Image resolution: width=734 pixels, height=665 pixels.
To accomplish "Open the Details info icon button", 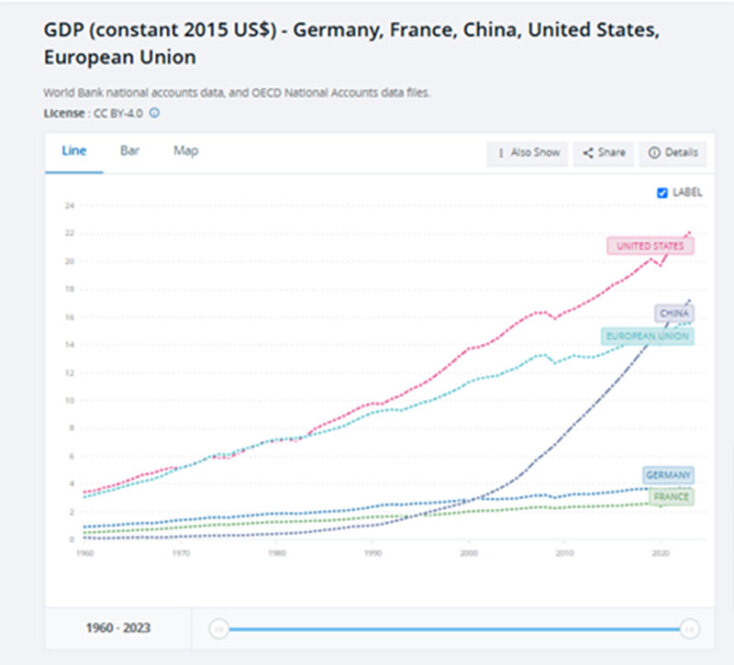I will pos(673,153).
